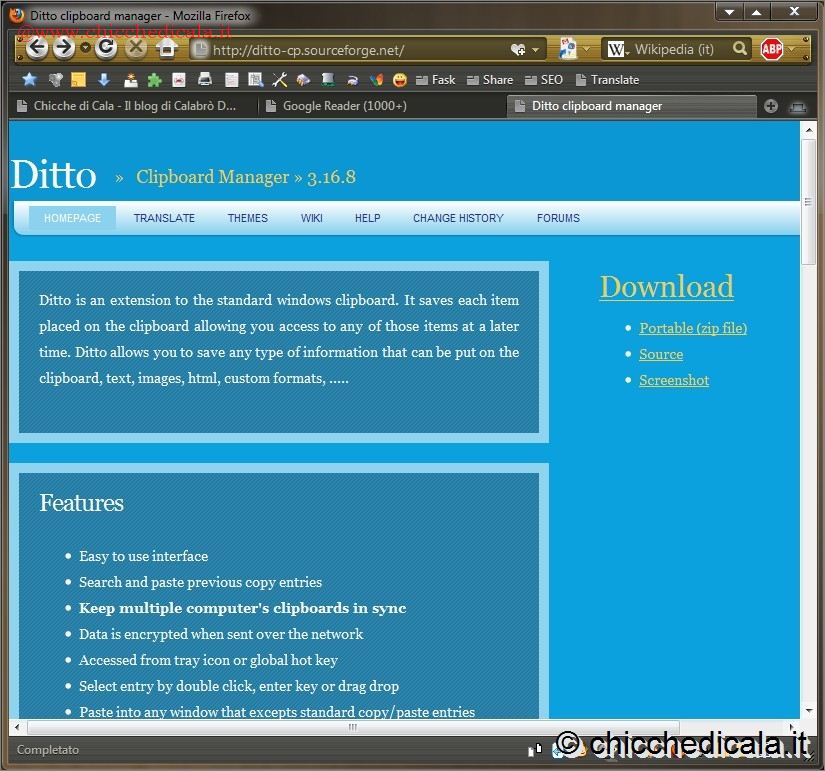Open downloads via the blue down-arrow icon
This screenshot has width=825, height=771.
pos(103,80)
